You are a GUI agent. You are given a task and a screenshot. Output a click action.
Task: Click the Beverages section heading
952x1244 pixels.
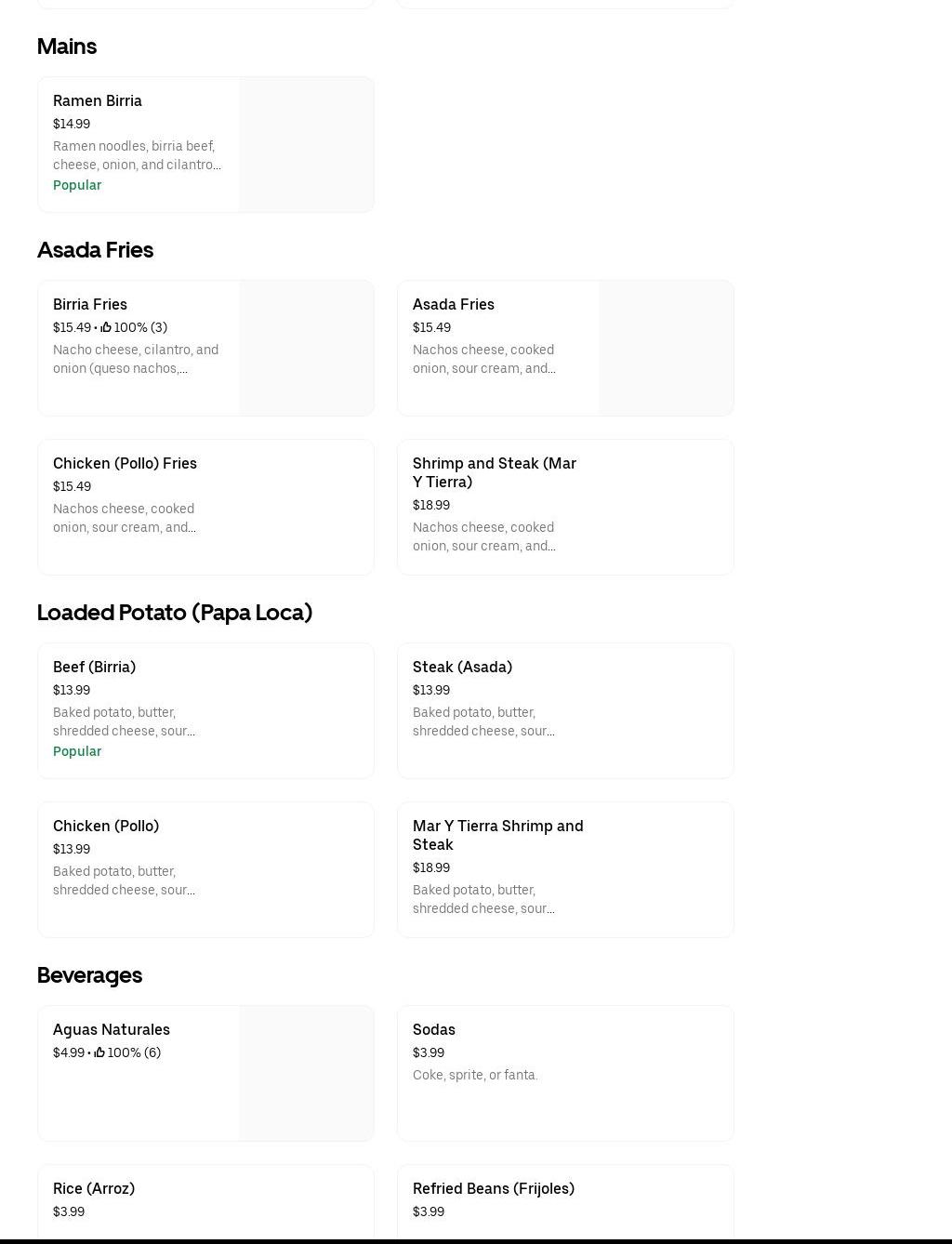coord(89,975)
